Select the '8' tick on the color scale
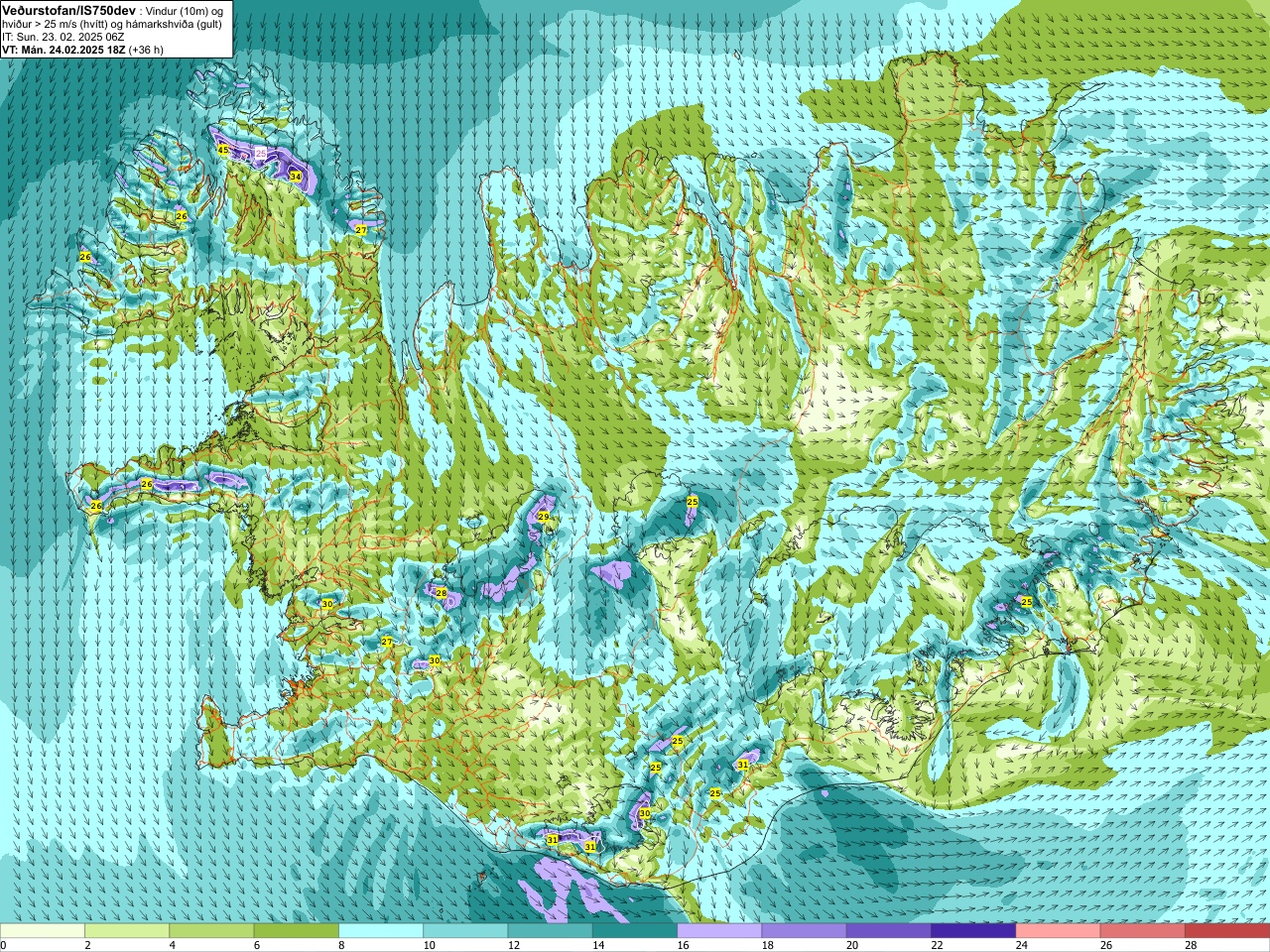 [x=339, y=945]
